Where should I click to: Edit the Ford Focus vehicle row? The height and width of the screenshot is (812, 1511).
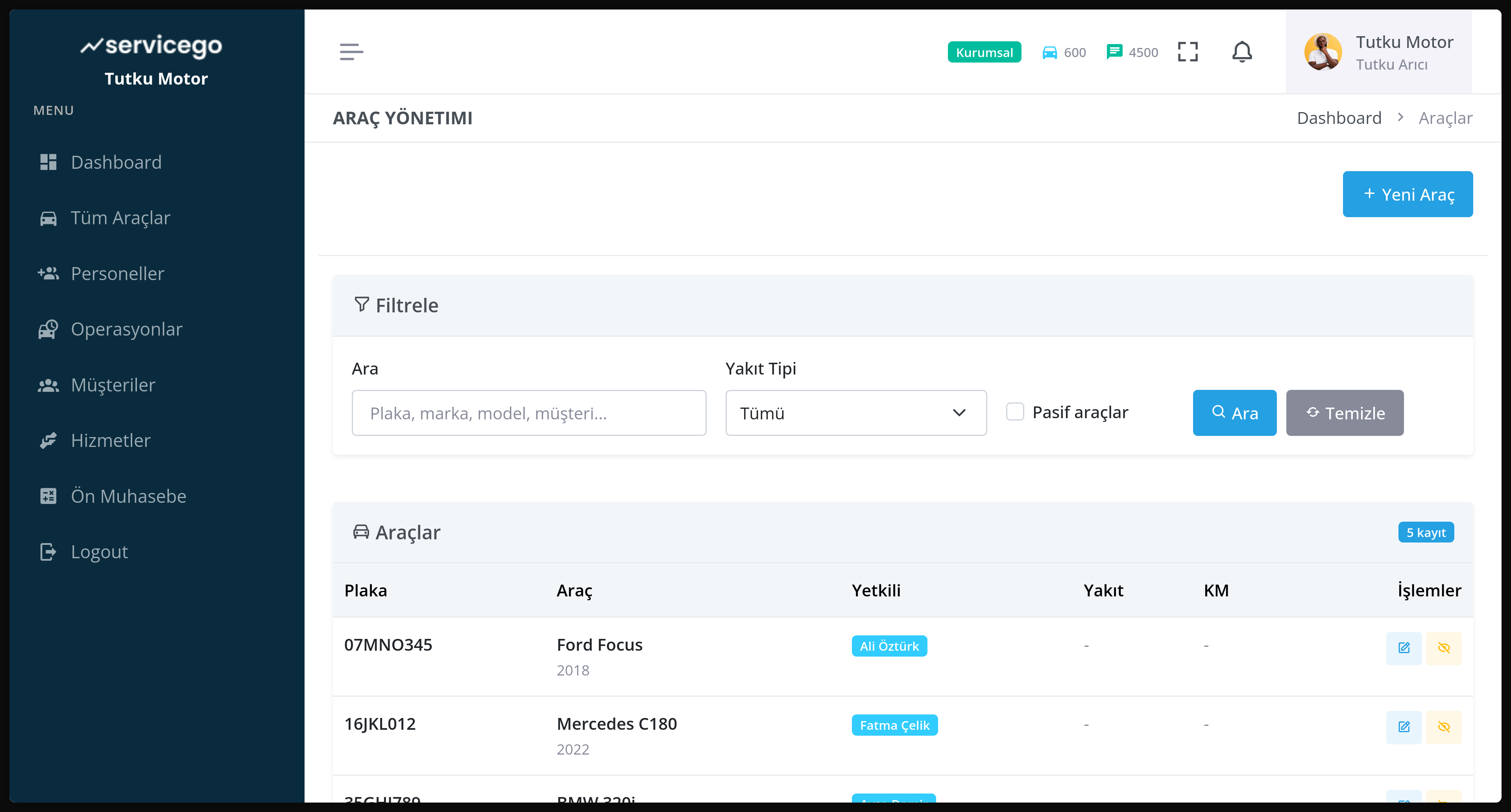[x=1404, y=648]
